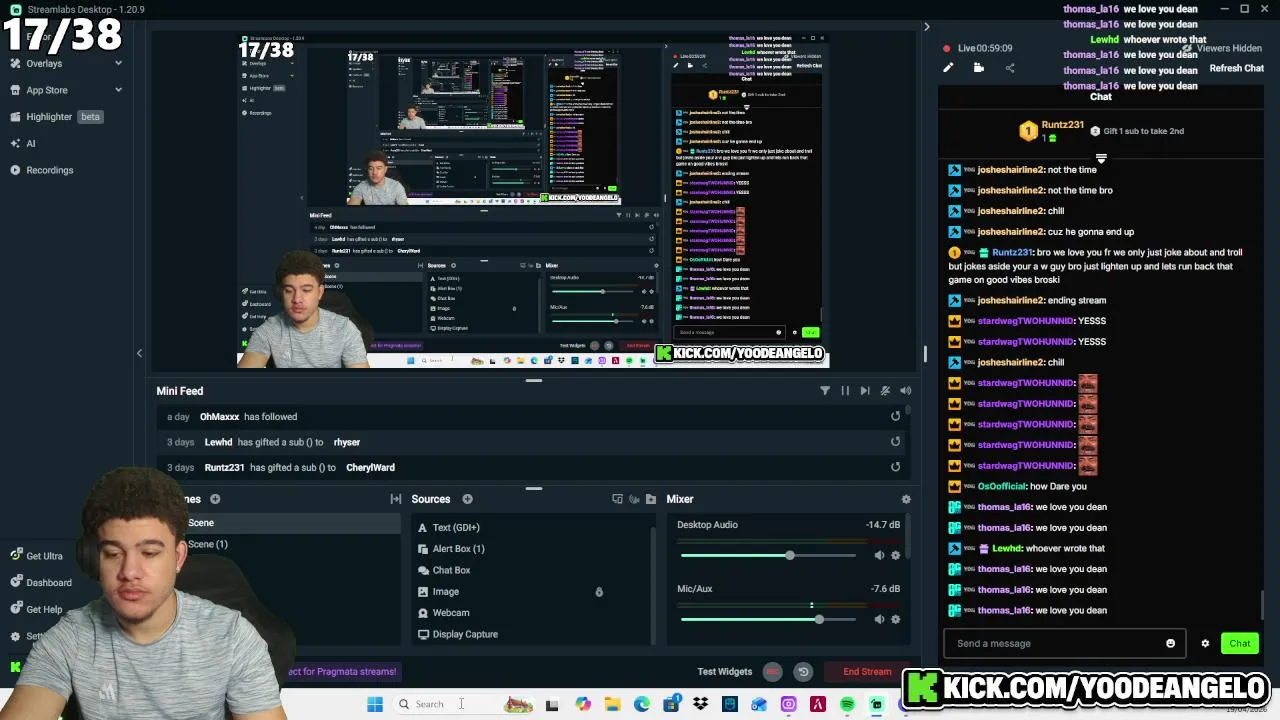Image resolution: width=1280 pixels, height=720 pixels.
Task: Mute Desktop Audio
Action: pyautogui.click(x=879, y=555)
